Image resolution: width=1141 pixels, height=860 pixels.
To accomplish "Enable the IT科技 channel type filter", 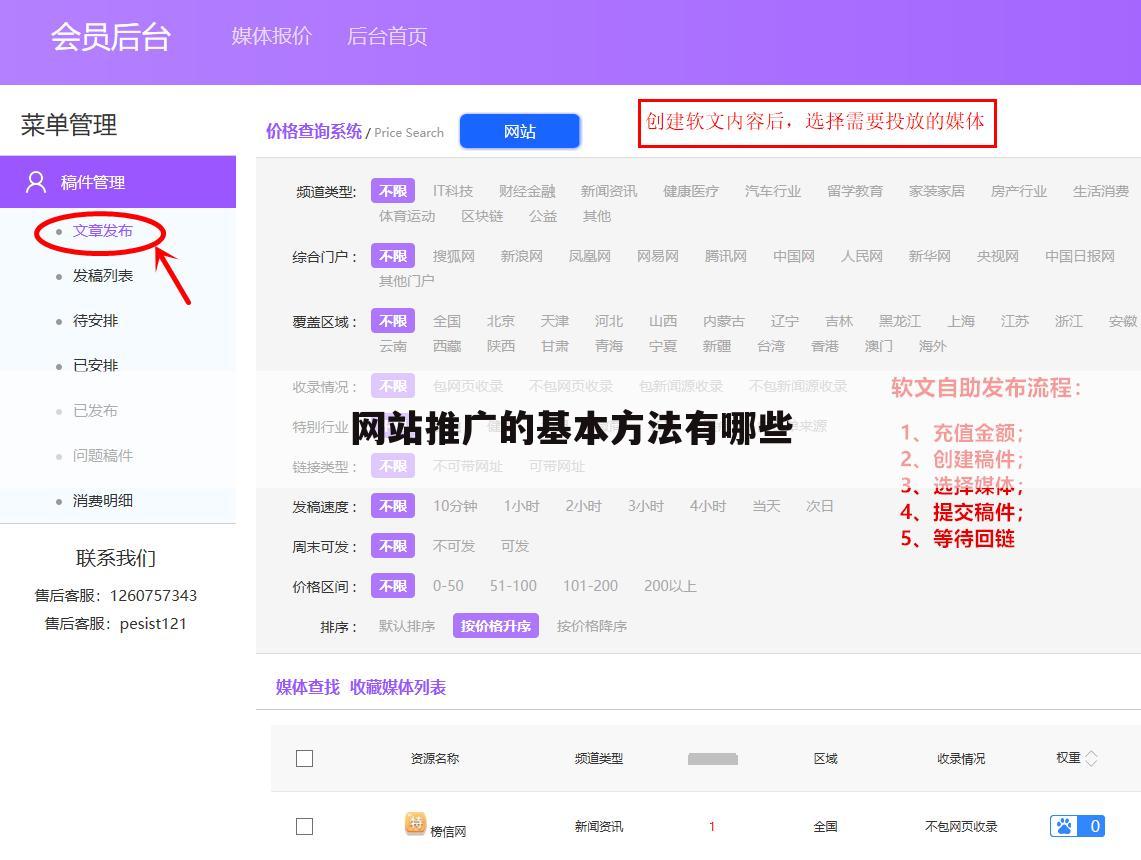I will coord(452,190).
